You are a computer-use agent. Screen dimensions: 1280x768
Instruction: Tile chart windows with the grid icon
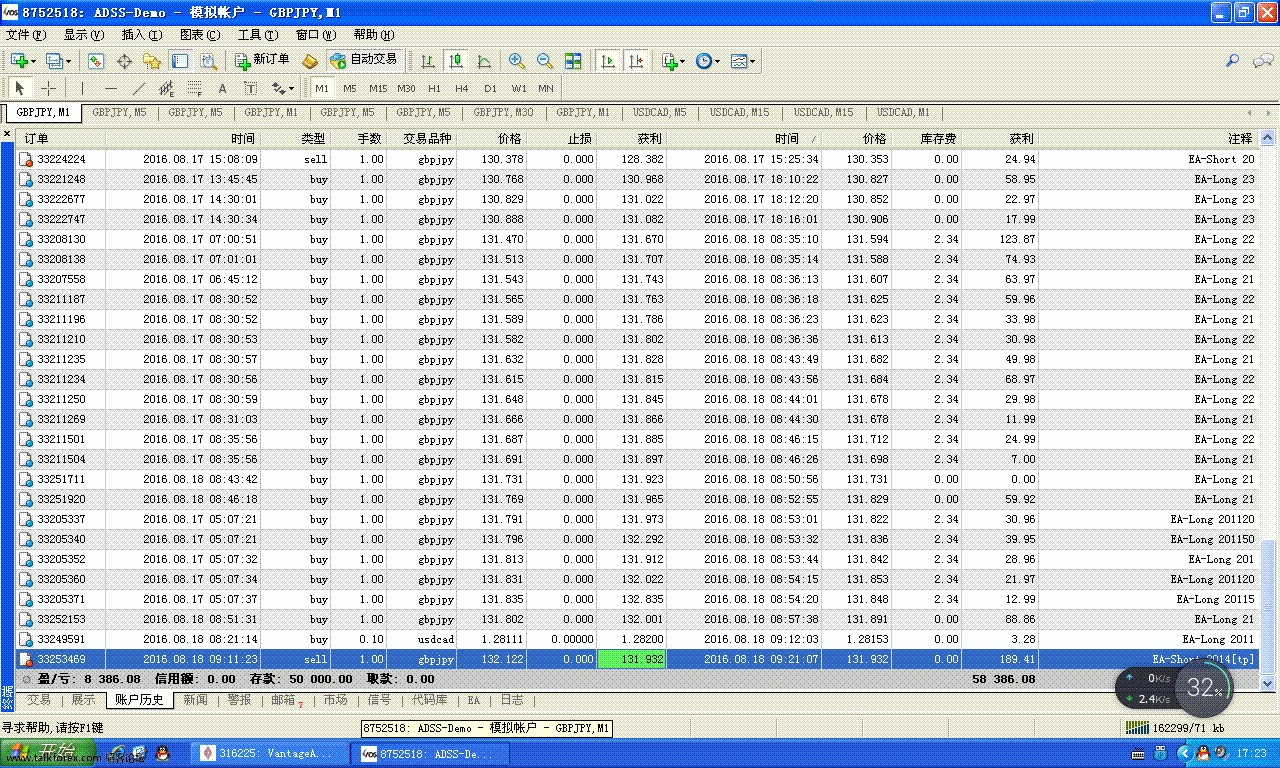pos(573,61)
